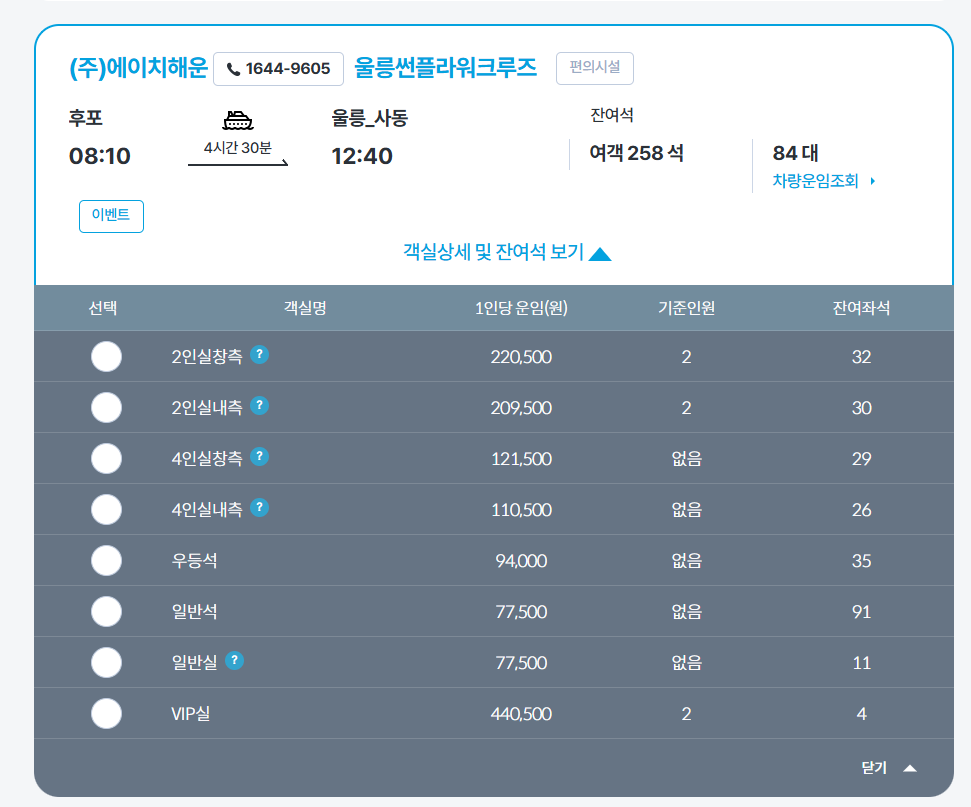971x807 pixels.
Task: Open help icon next to 2인실창측
Action: (259, 355)
